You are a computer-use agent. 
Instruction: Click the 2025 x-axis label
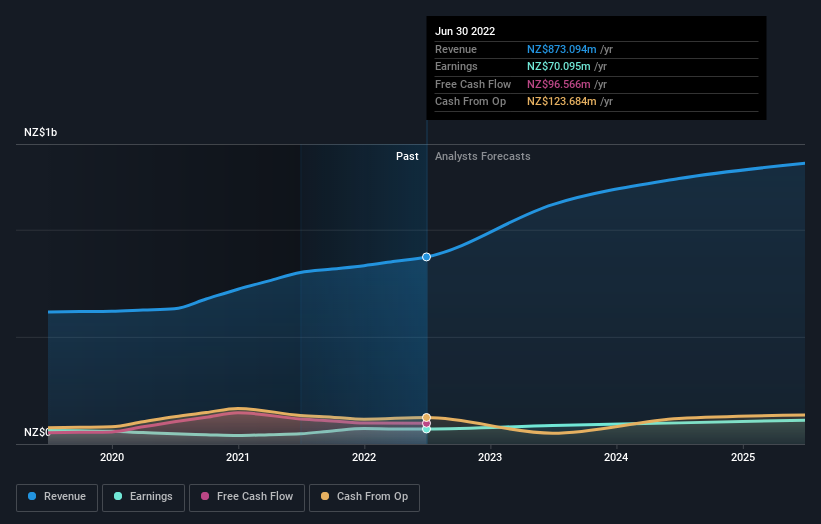pos(743,457)
